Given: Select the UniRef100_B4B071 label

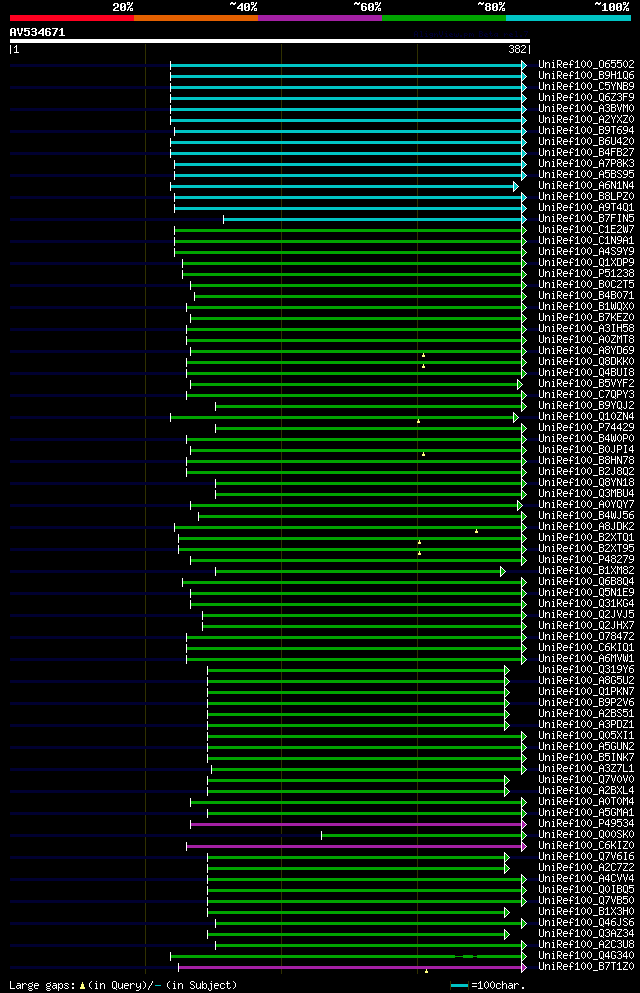Looking at the screenshot, I should (586, 295).
